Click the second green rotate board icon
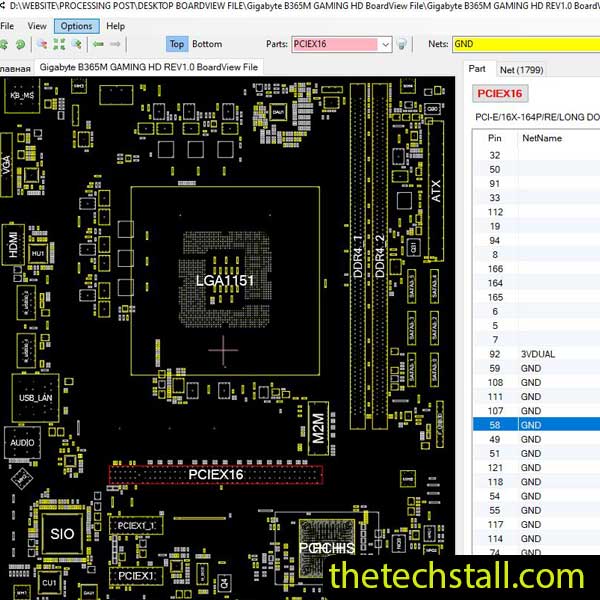 tap(19, 44)
